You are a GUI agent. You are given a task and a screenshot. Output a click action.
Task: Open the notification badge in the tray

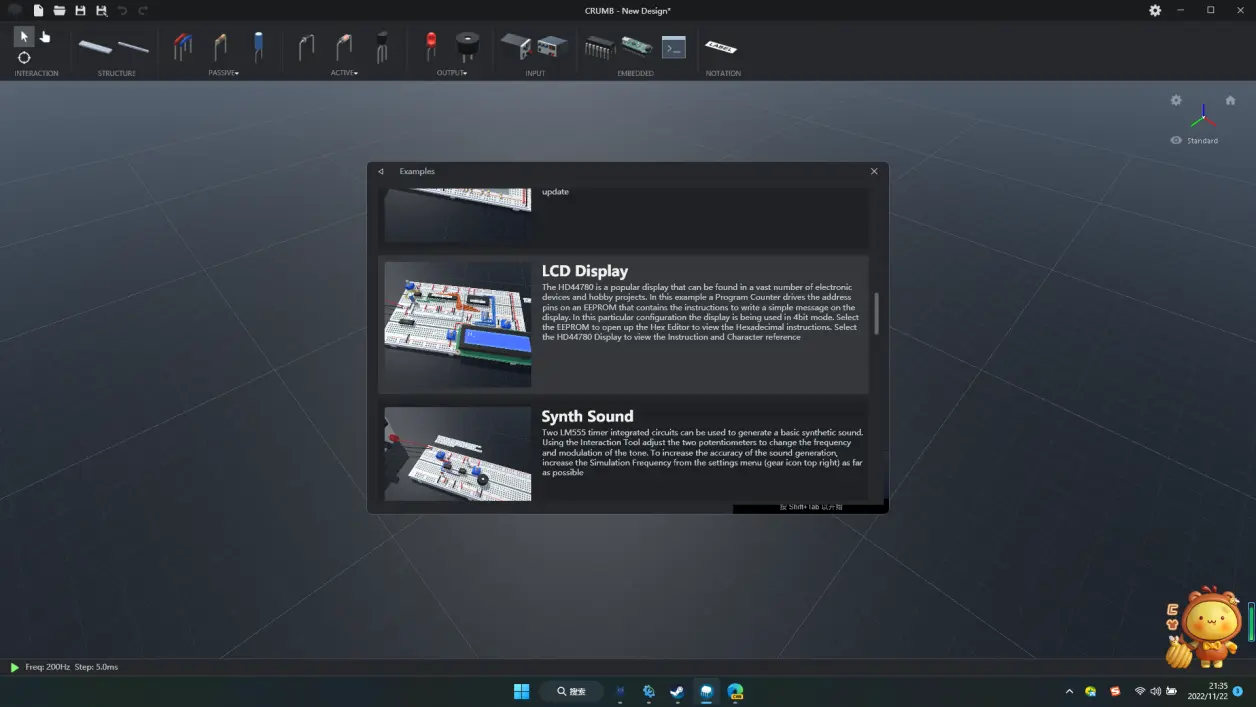point(1238,691)
